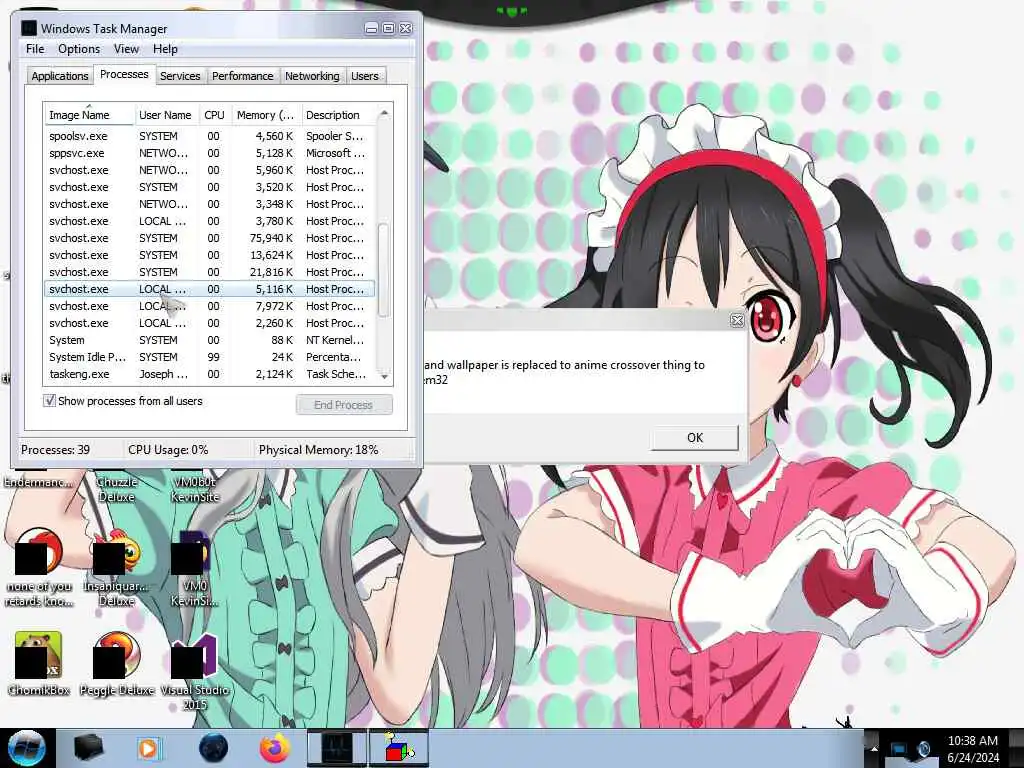
Task: Switch to the Applications tab
Action: coord(59,76)
